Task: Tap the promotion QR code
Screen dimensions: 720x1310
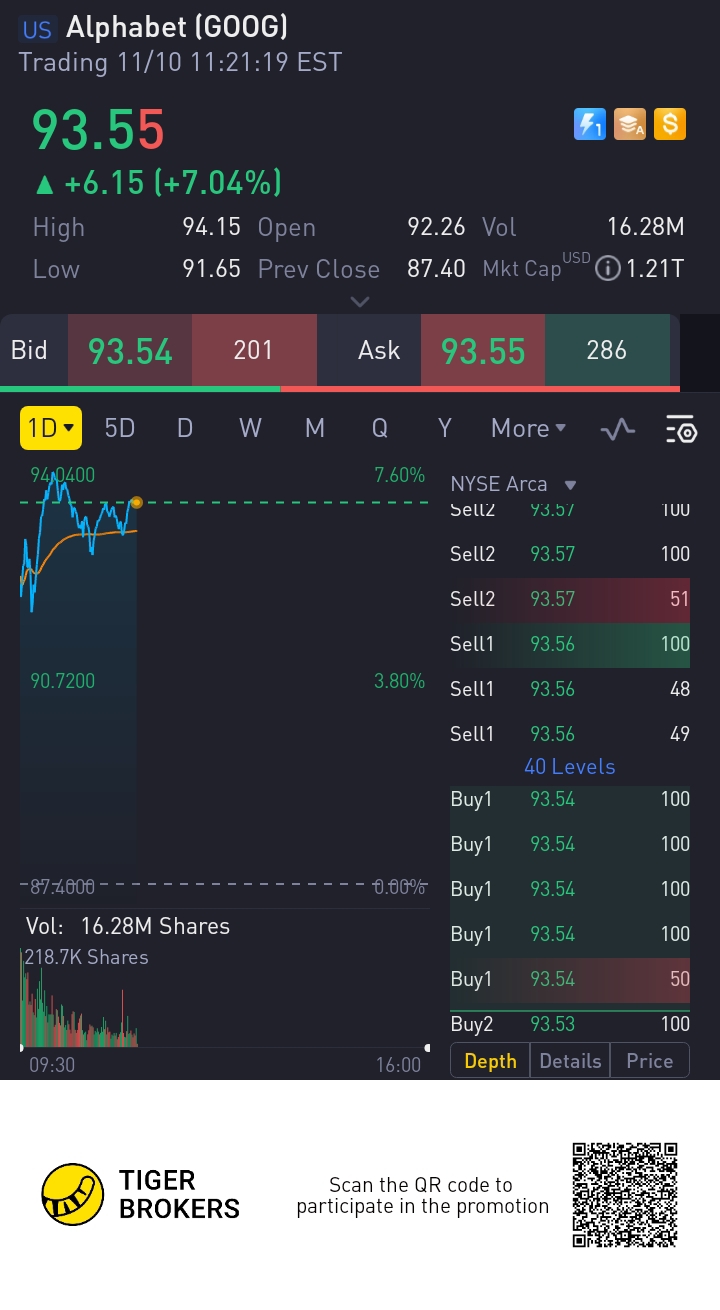Action: click(x=625, y=1194)
